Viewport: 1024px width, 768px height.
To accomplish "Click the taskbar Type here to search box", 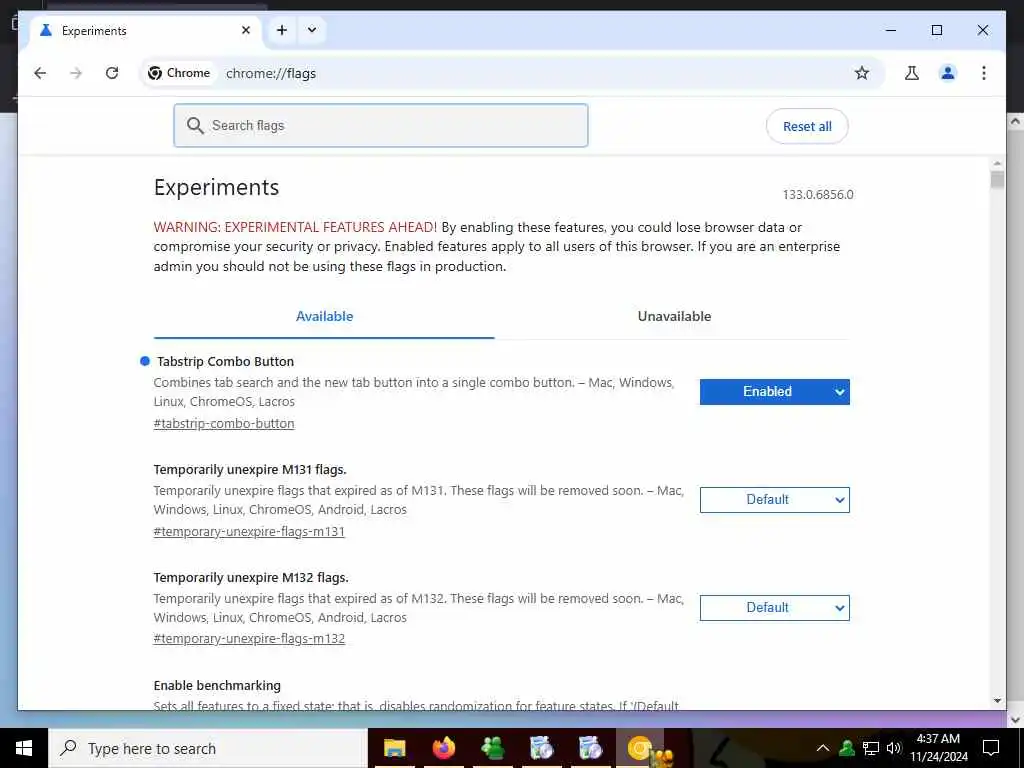I will point(208,748).
